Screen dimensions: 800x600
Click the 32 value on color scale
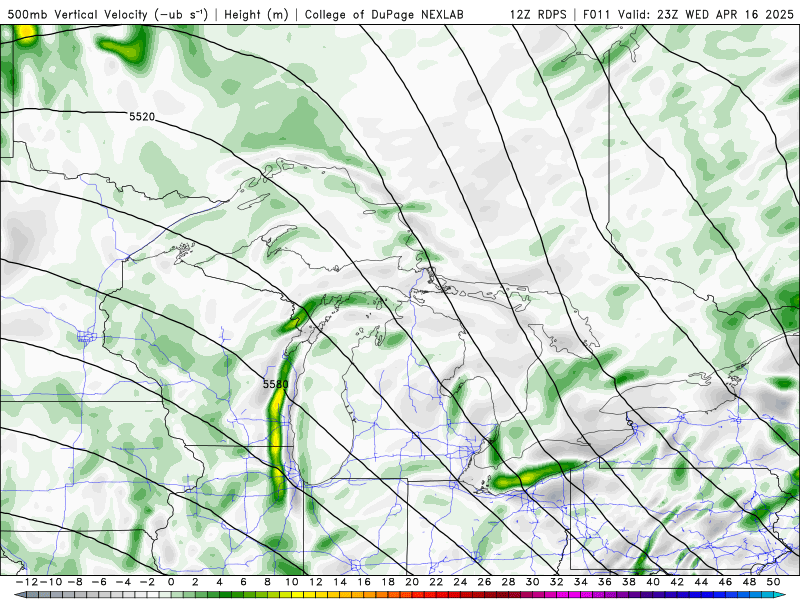(557, 582)
